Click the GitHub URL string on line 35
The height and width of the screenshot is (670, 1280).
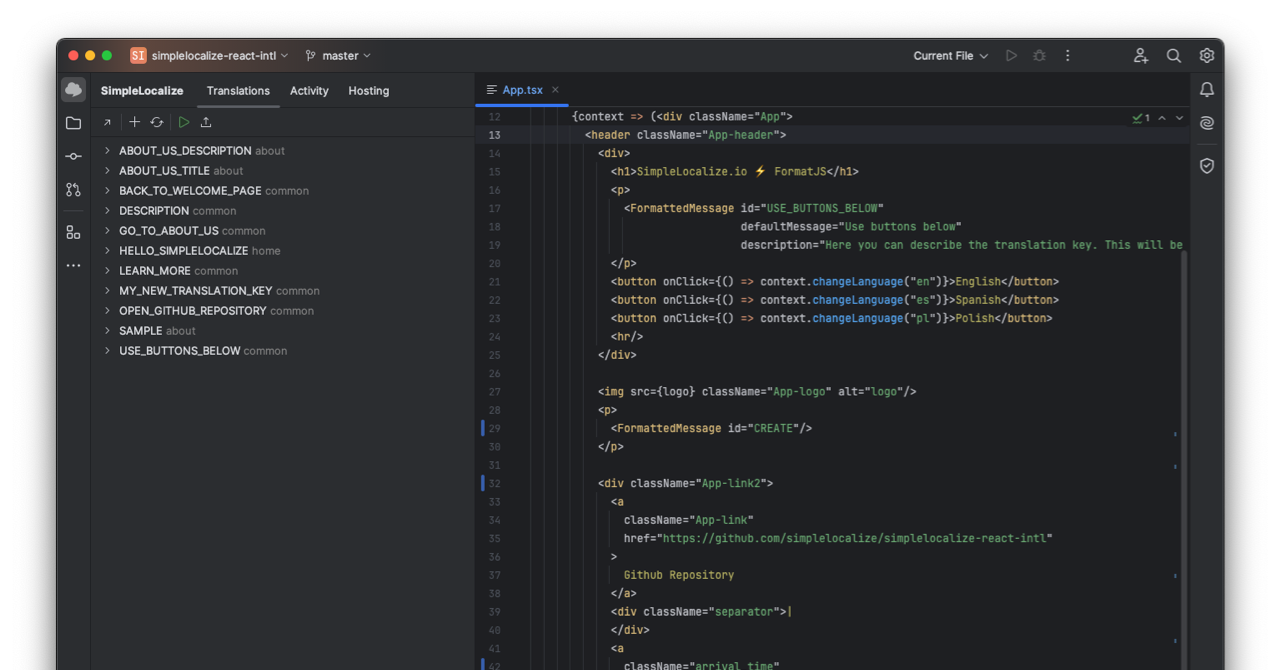click(855, 538)
